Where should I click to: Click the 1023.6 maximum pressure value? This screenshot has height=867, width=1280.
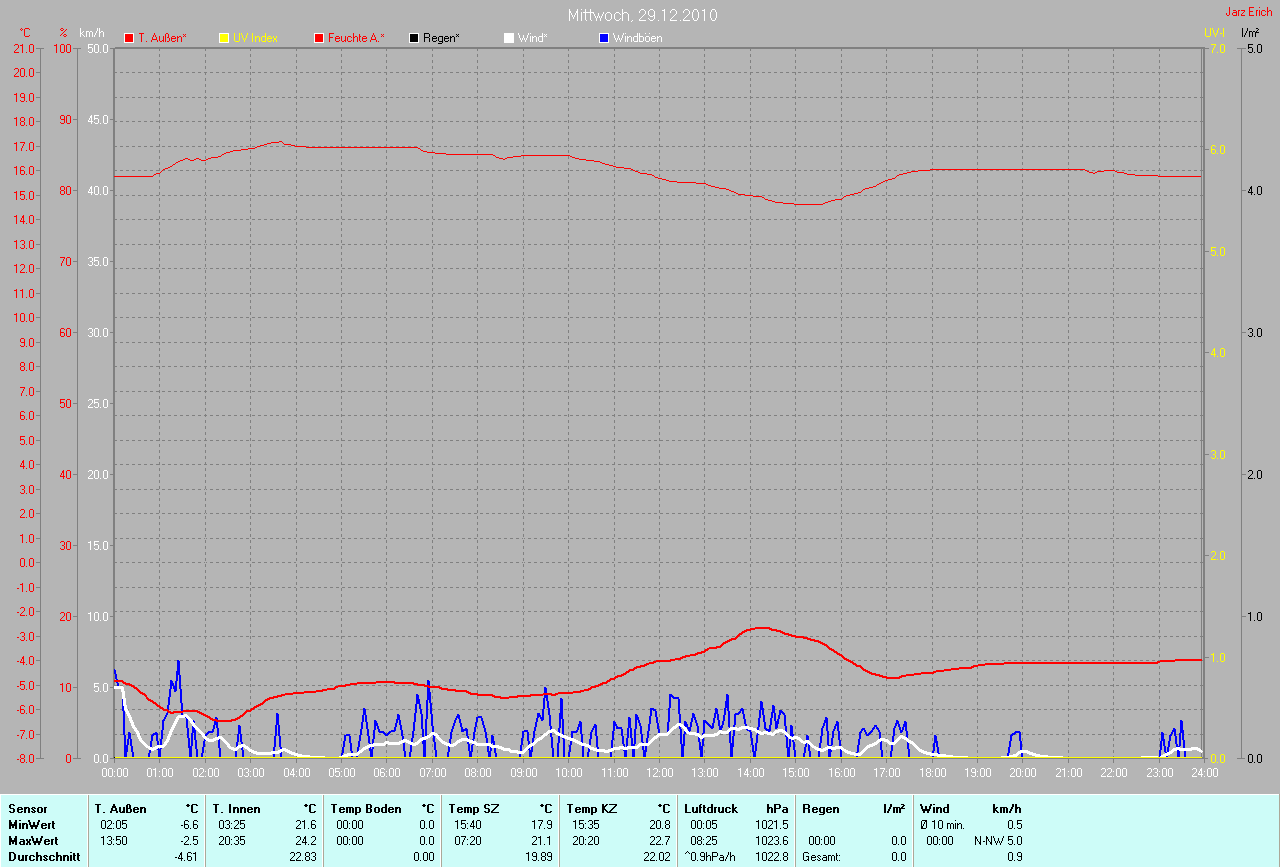click(772, 841)
